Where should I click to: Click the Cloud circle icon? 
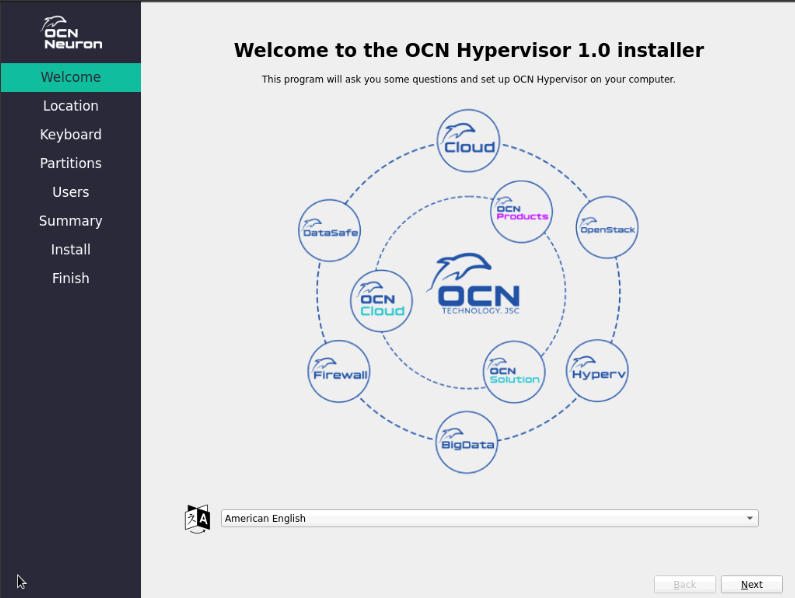coord(469,141)
